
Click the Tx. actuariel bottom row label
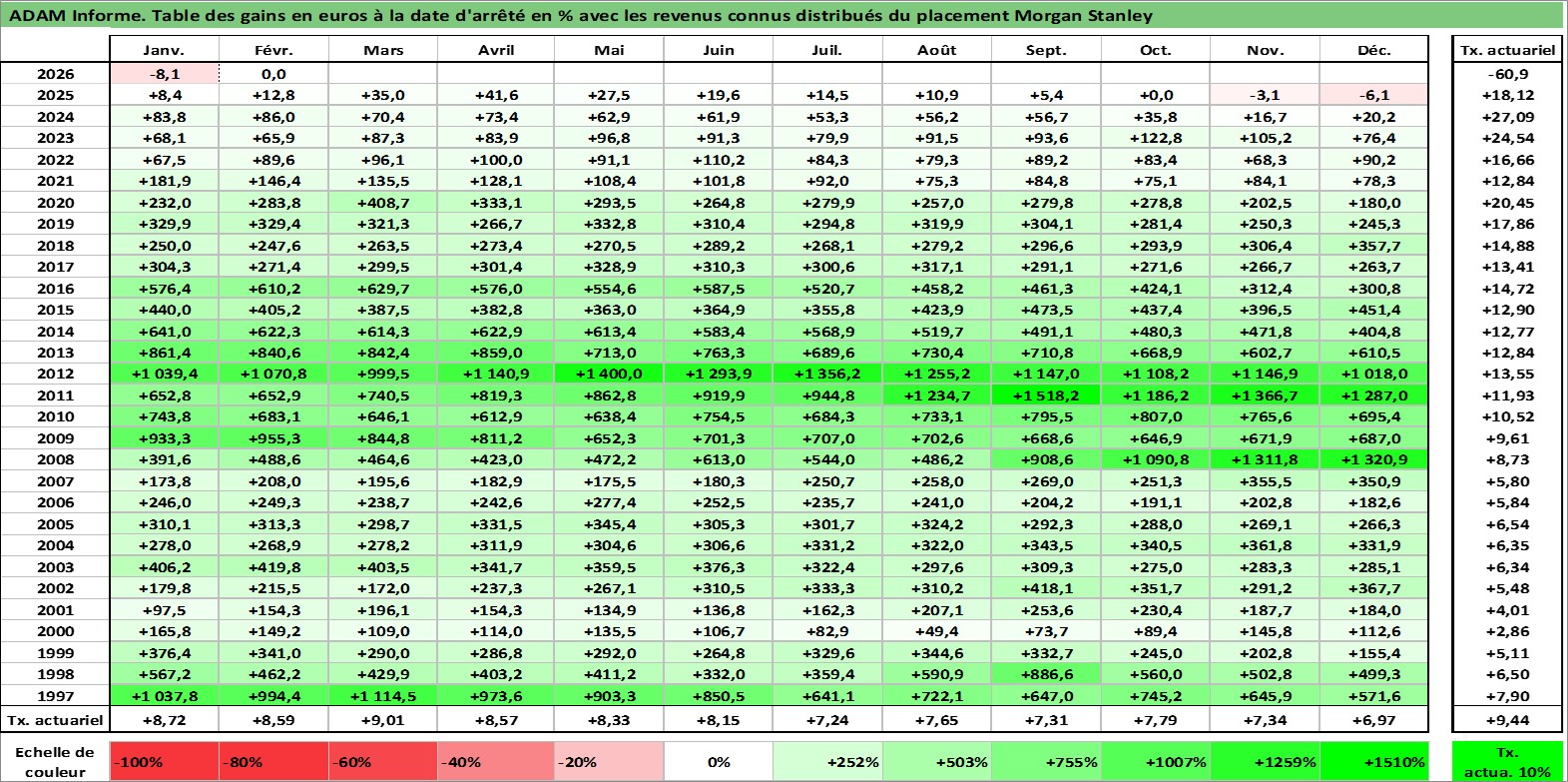[55, 719]
